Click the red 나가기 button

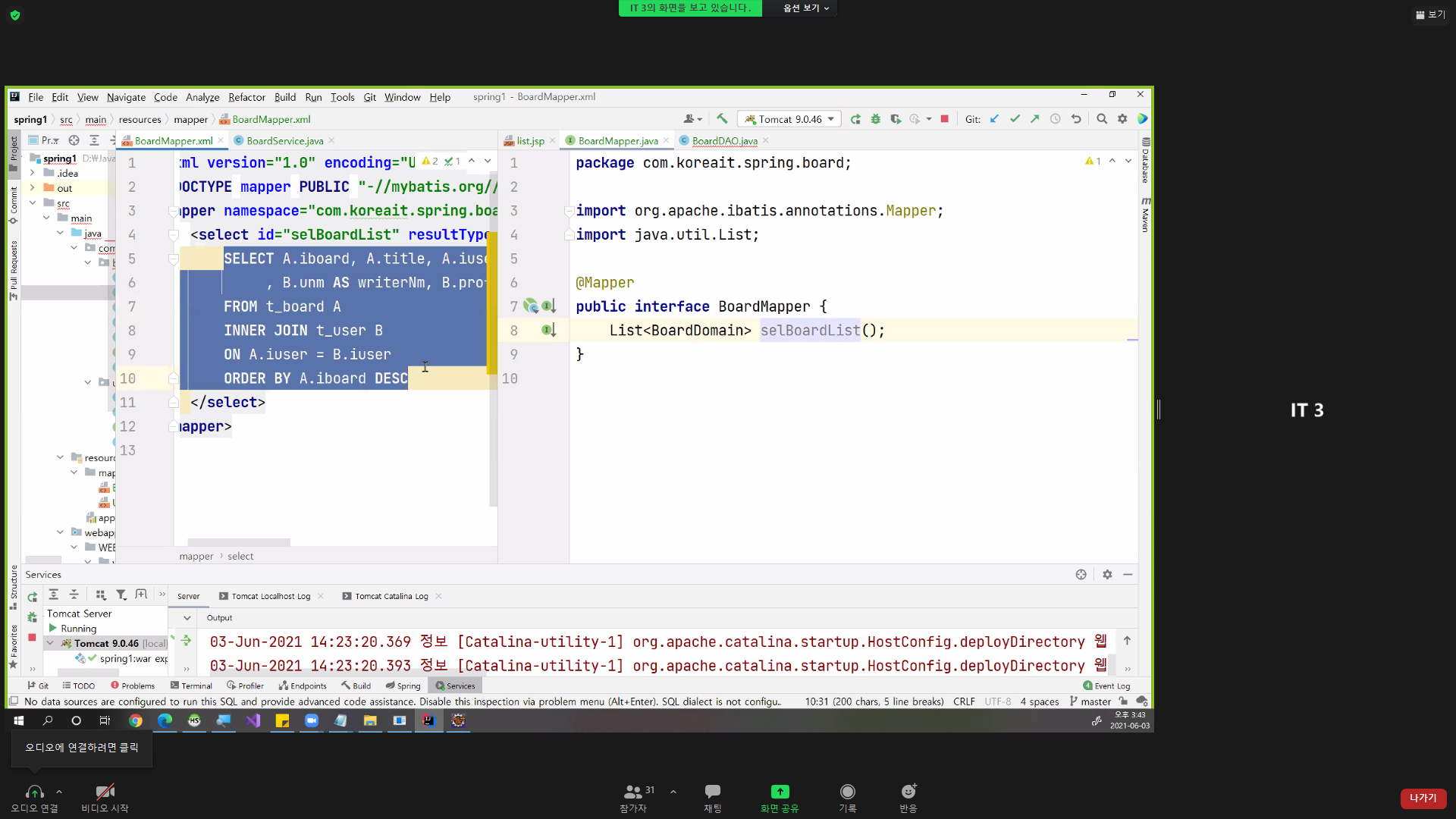pyautogui.click(x=1423, y=799)
